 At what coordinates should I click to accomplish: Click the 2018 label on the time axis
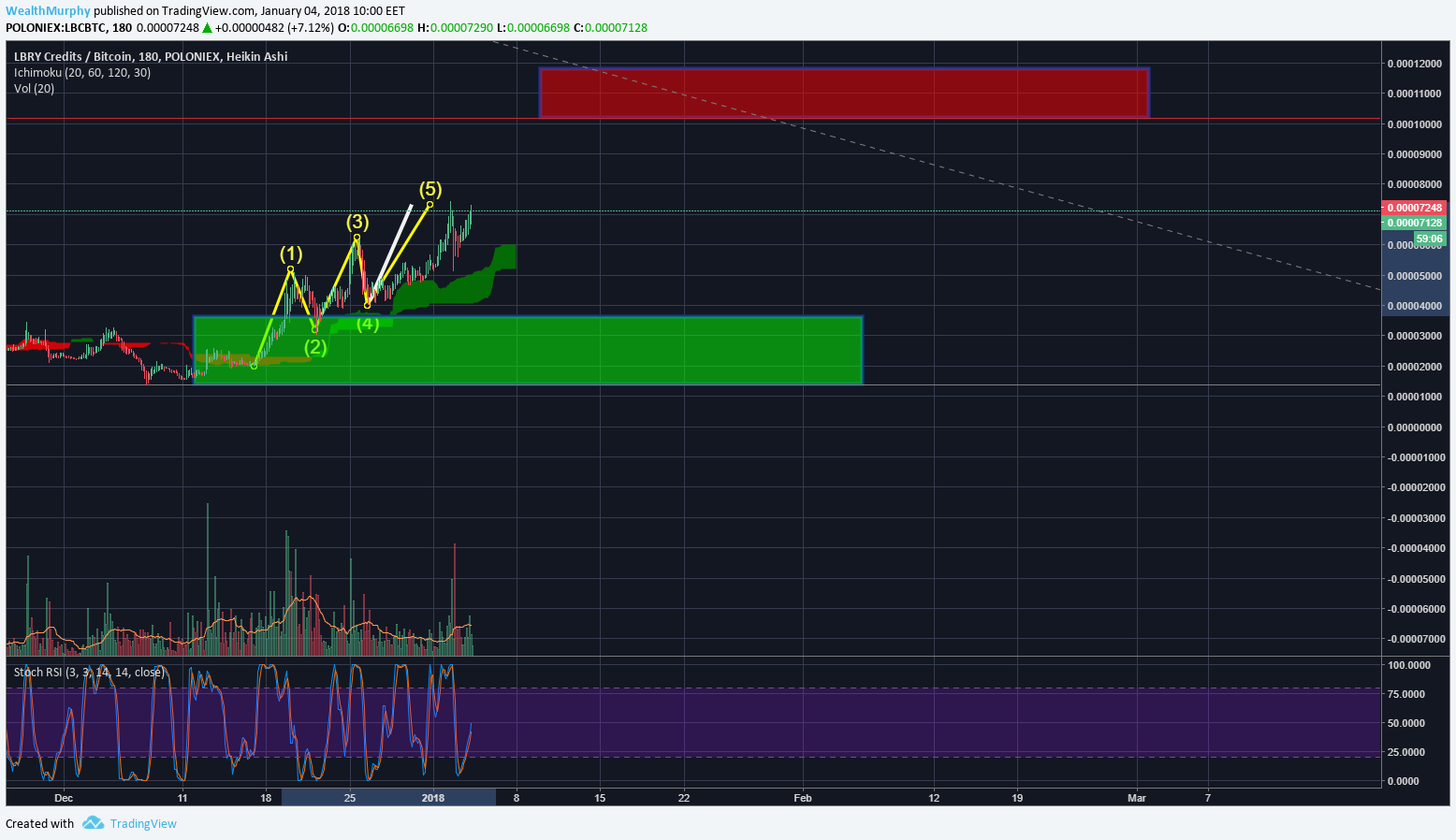[x=433, y=798]
